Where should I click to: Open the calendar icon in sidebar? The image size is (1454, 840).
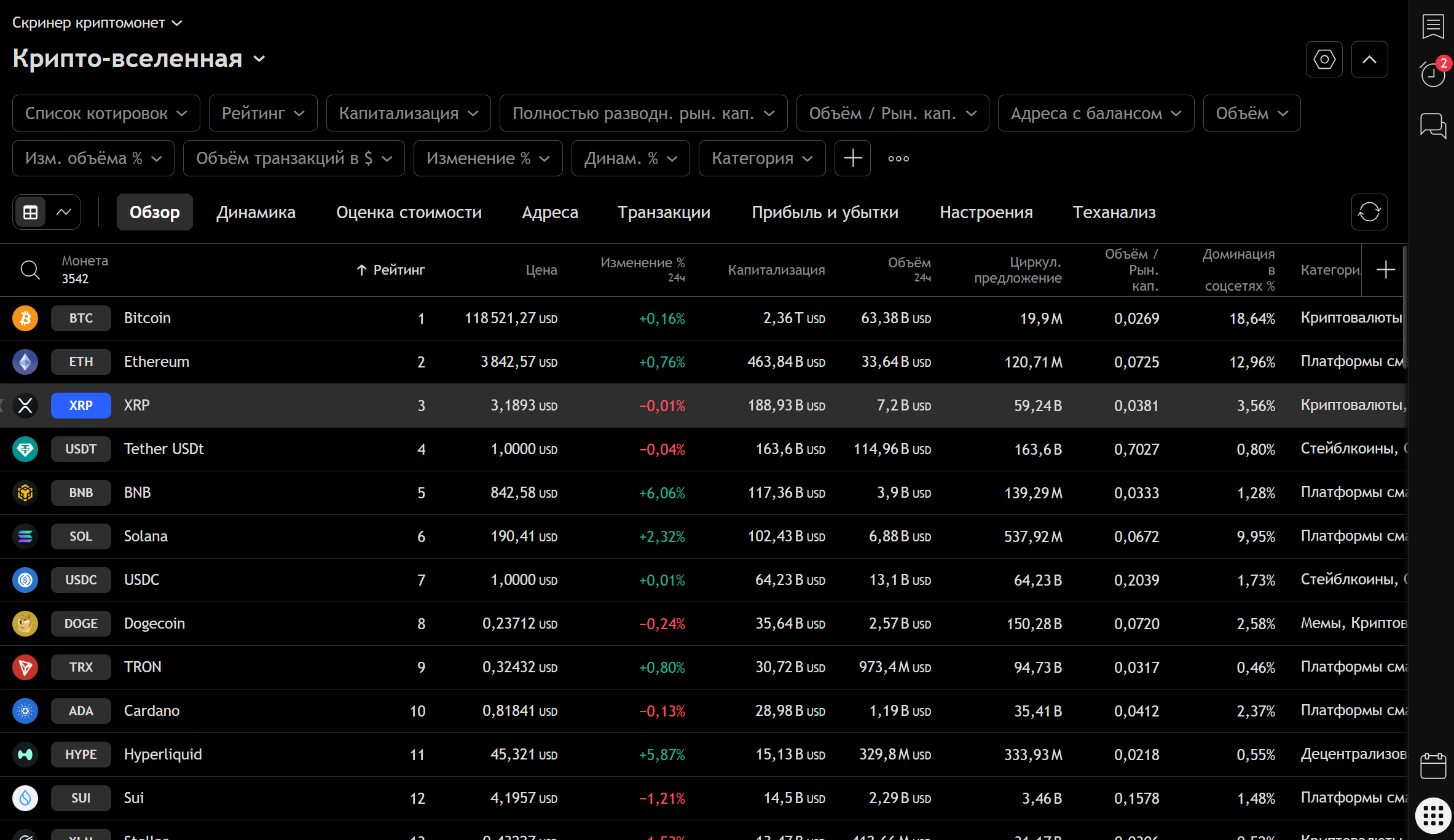click(x=1433, y=766)
